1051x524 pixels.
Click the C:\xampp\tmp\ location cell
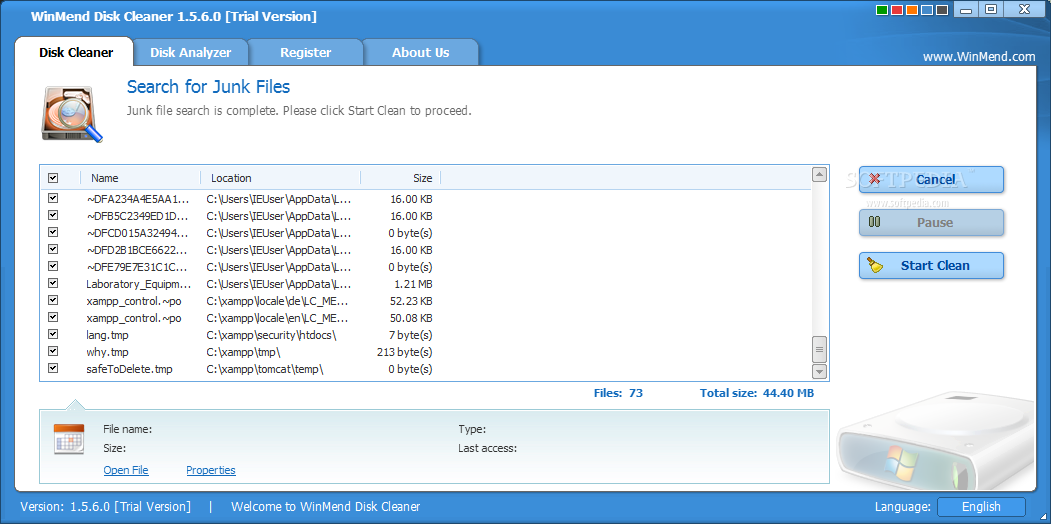(243, 352)
